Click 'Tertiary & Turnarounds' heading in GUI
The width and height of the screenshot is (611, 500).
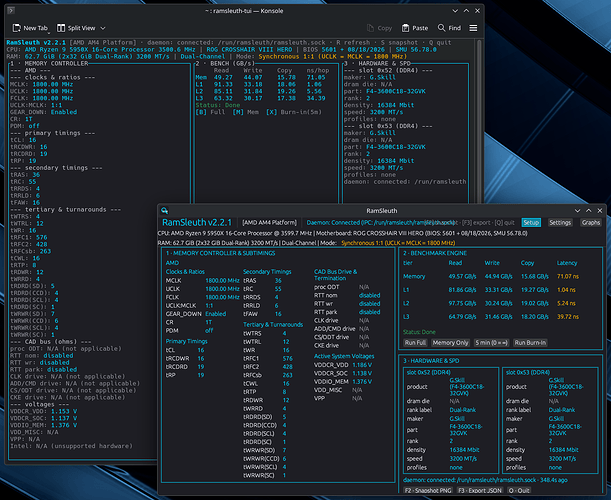[273, 324]
